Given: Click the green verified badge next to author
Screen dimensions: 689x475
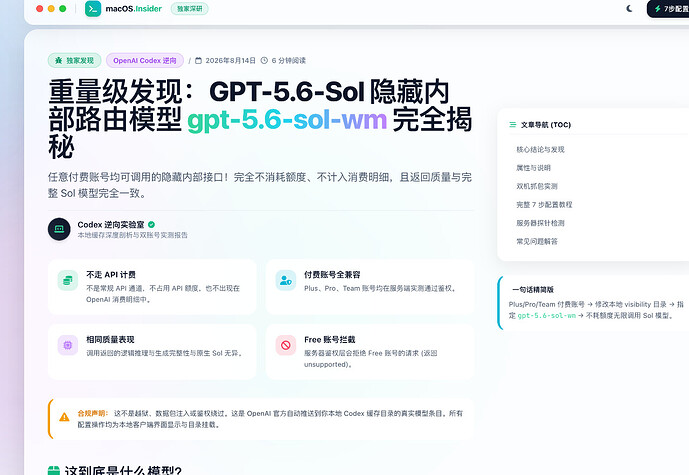Looking at the screenshot, I should [152, 225].
